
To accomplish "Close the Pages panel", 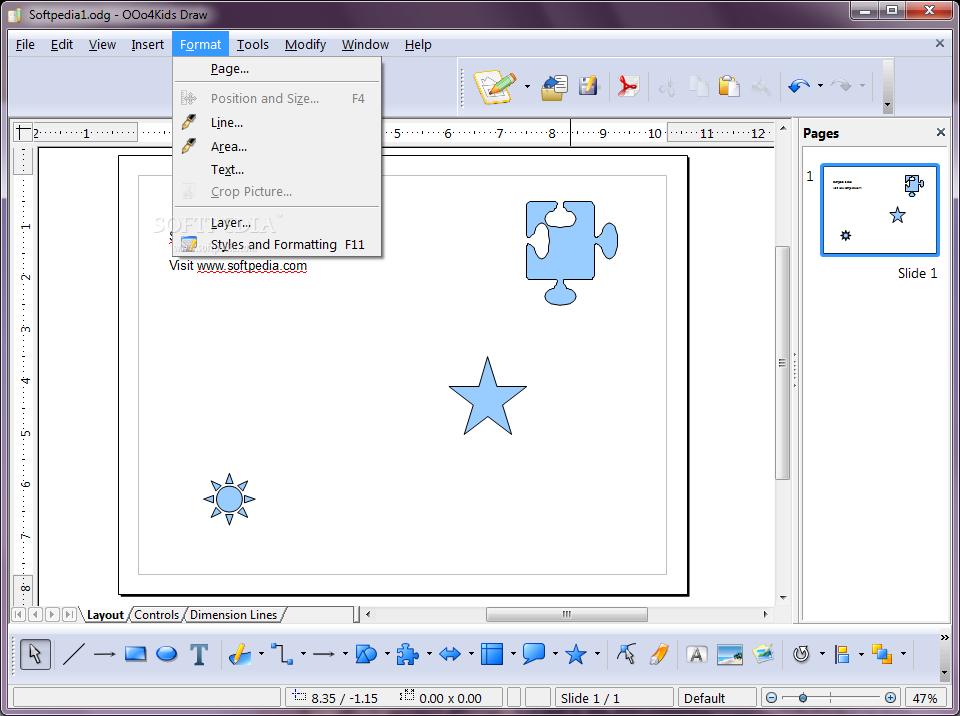I will [940, 132].
